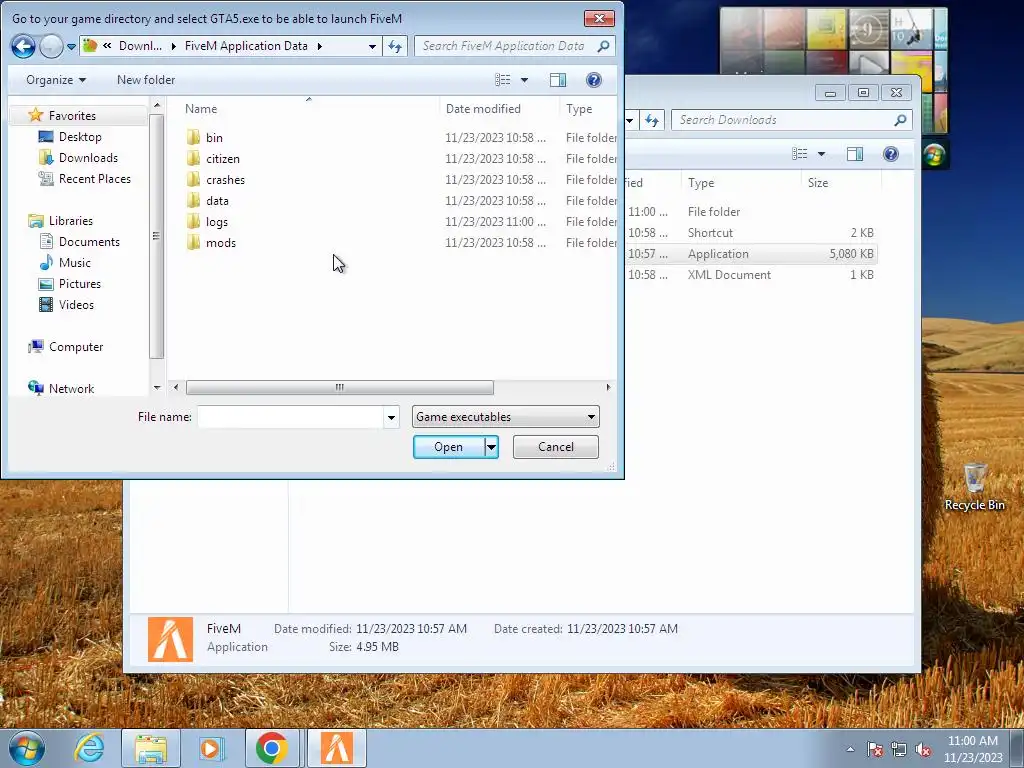Open the Recycle Bin on desktop
Screen dimensions: 1024x768
974,487
